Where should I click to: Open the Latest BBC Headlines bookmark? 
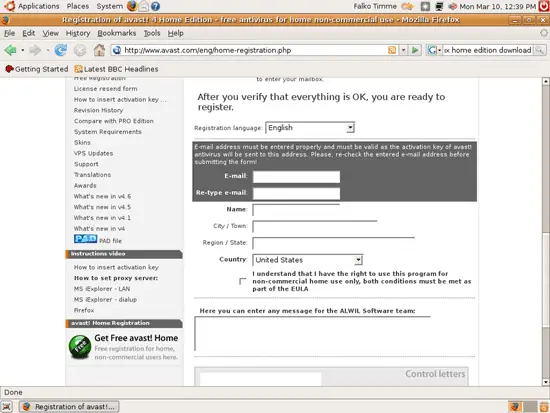(x=116, y=69)
